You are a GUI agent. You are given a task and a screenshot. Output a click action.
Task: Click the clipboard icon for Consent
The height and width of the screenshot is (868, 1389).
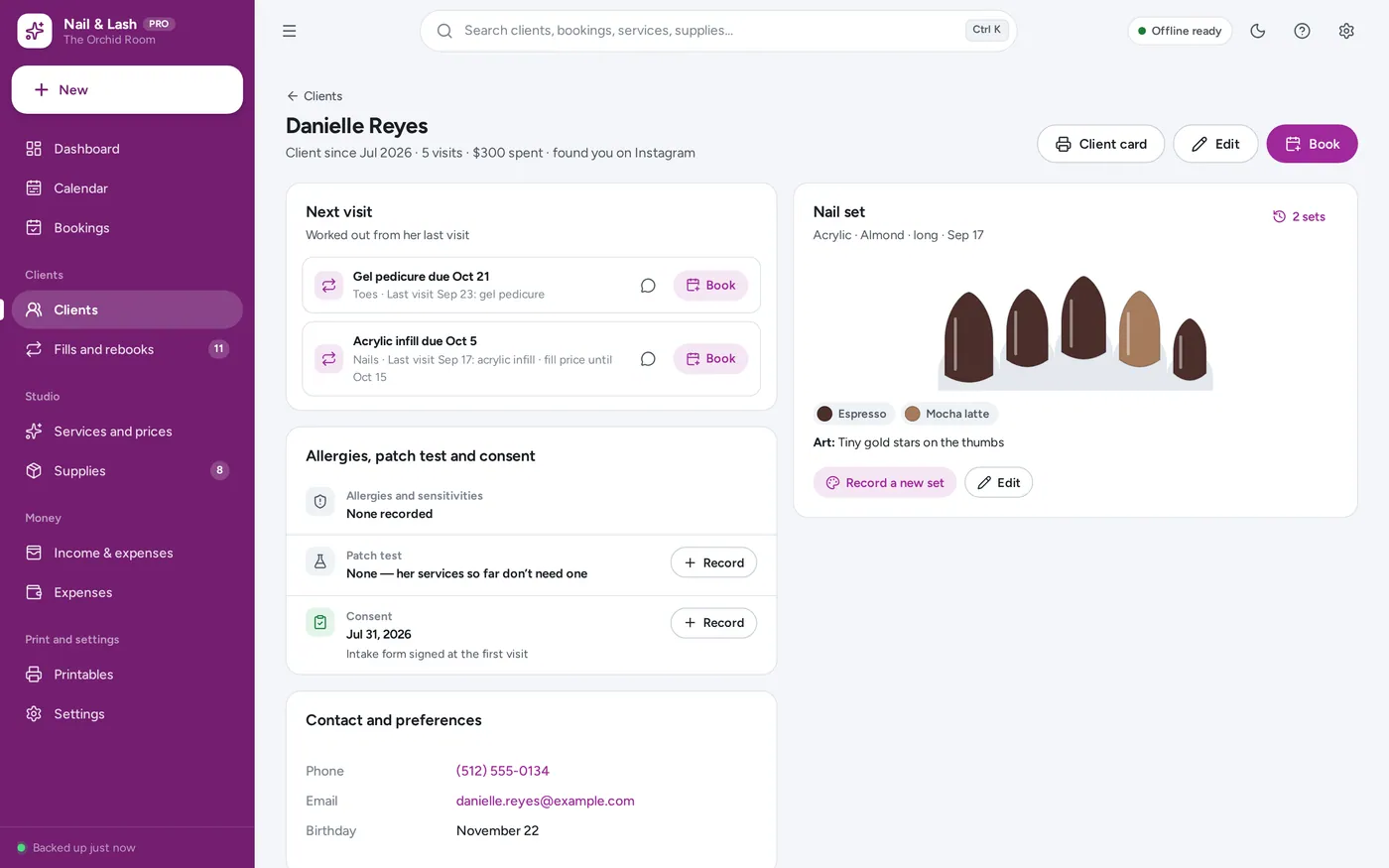[x=319, y=622]
